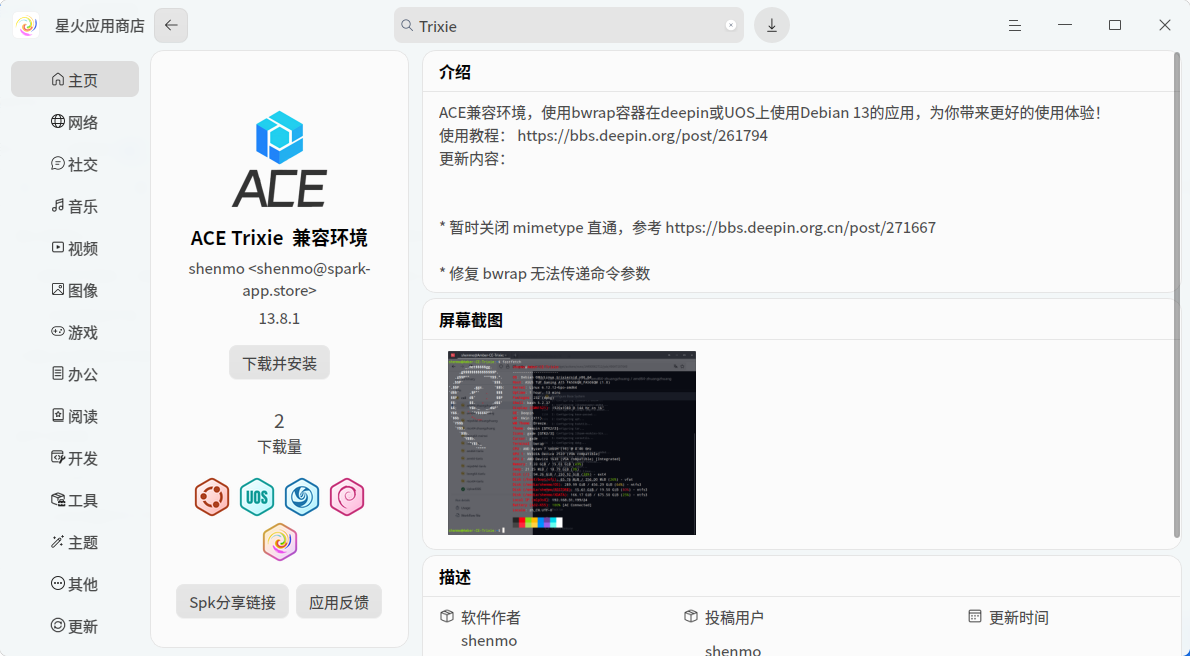Open the 工具 tools category
Viewport: 1190px width, 656px height.
coord(74,500)
